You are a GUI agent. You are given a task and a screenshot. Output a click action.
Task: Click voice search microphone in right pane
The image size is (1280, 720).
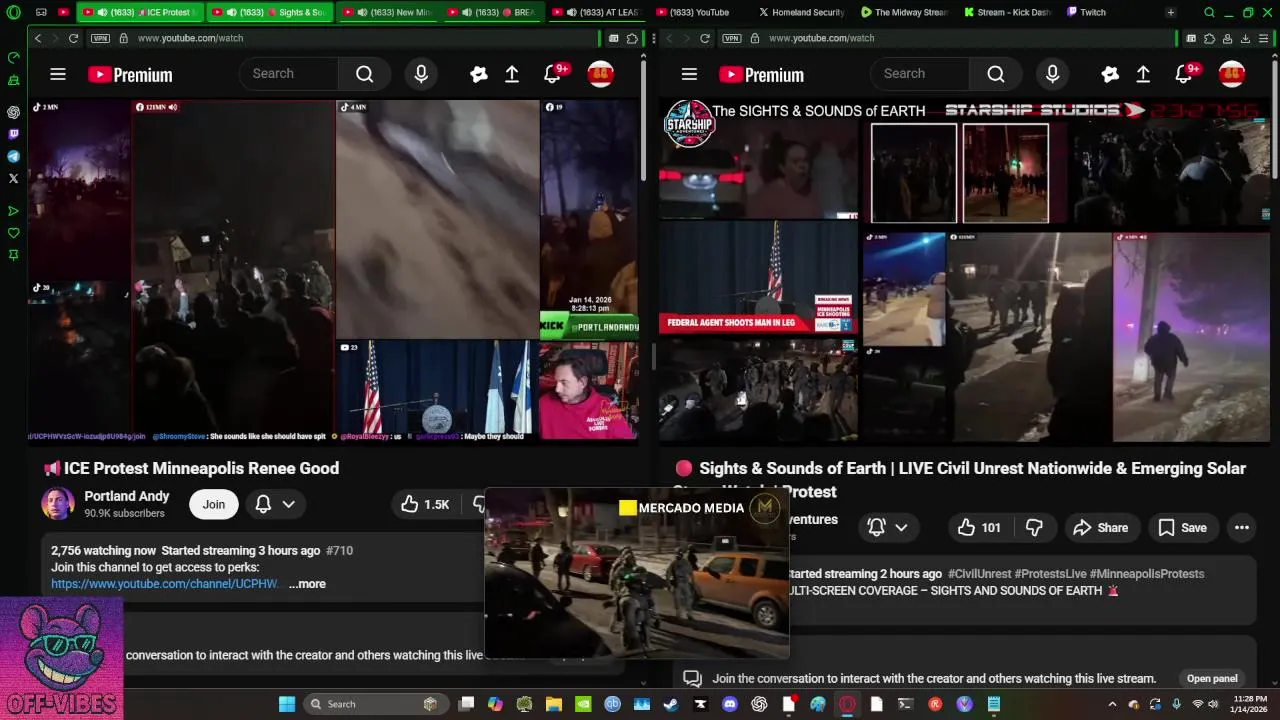(1052, 74)
